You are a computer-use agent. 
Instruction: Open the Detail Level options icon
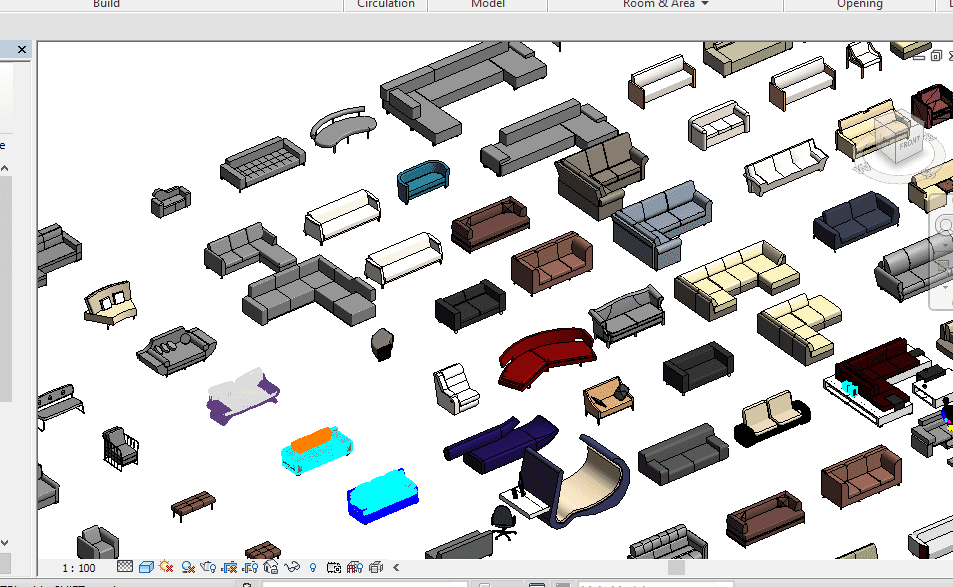pos(125,568)
